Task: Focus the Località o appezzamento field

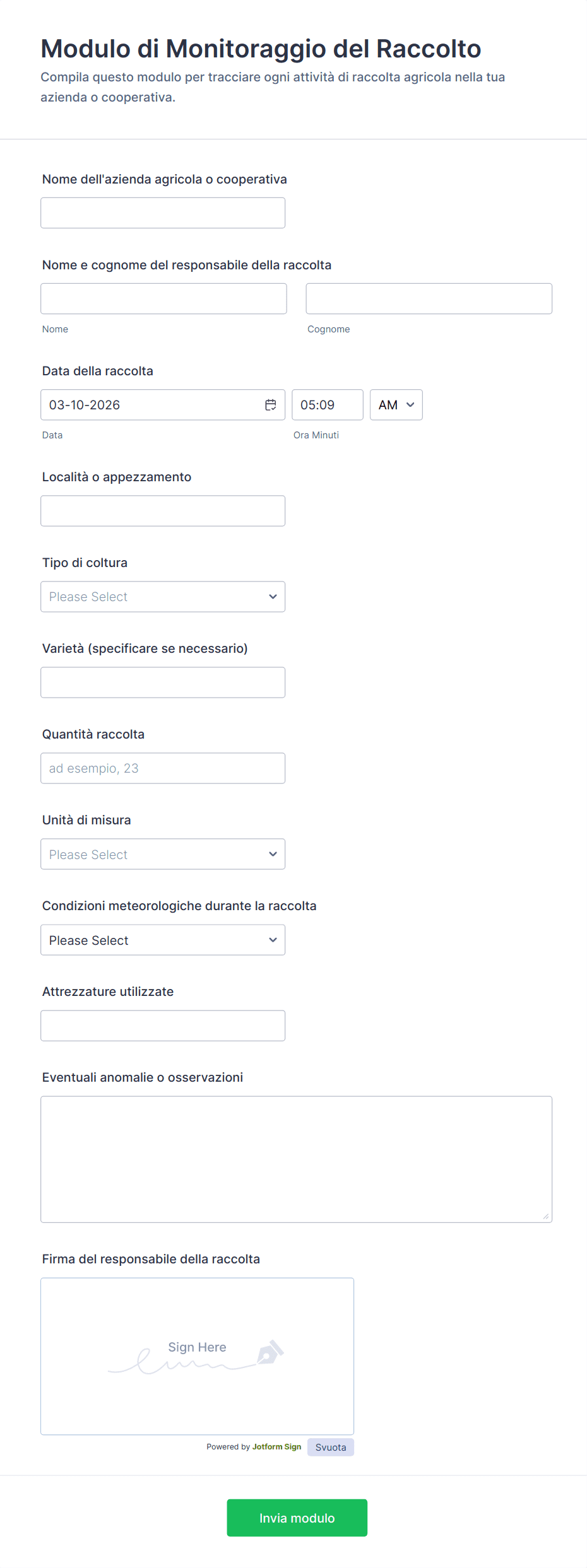Action: (x=163, y=511)
